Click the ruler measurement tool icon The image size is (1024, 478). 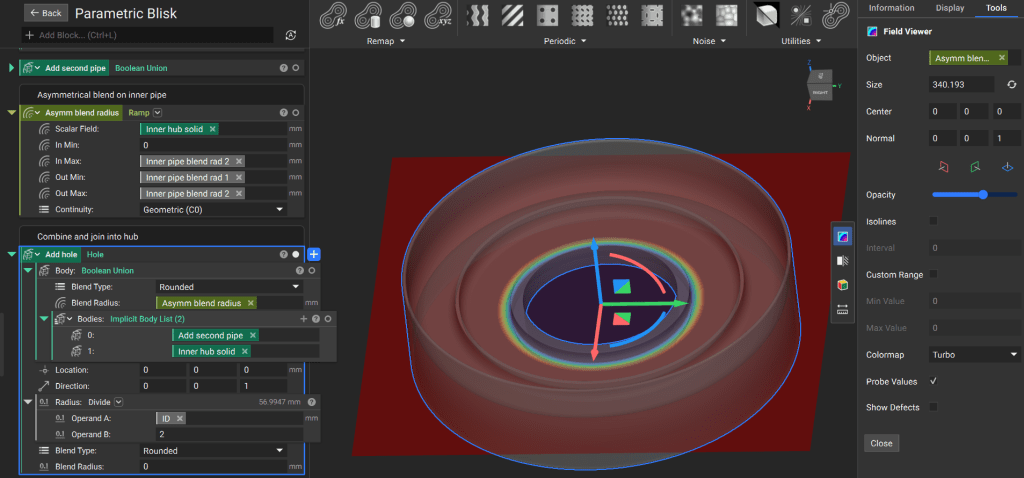[x=843, y=309]
